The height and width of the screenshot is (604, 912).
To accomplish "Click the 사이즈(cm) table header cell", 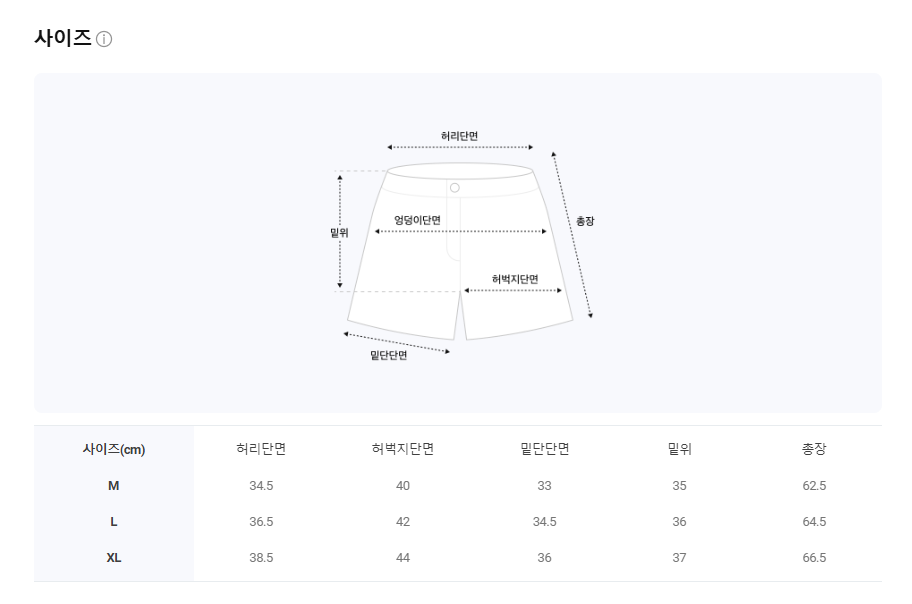I will (114, 449).
